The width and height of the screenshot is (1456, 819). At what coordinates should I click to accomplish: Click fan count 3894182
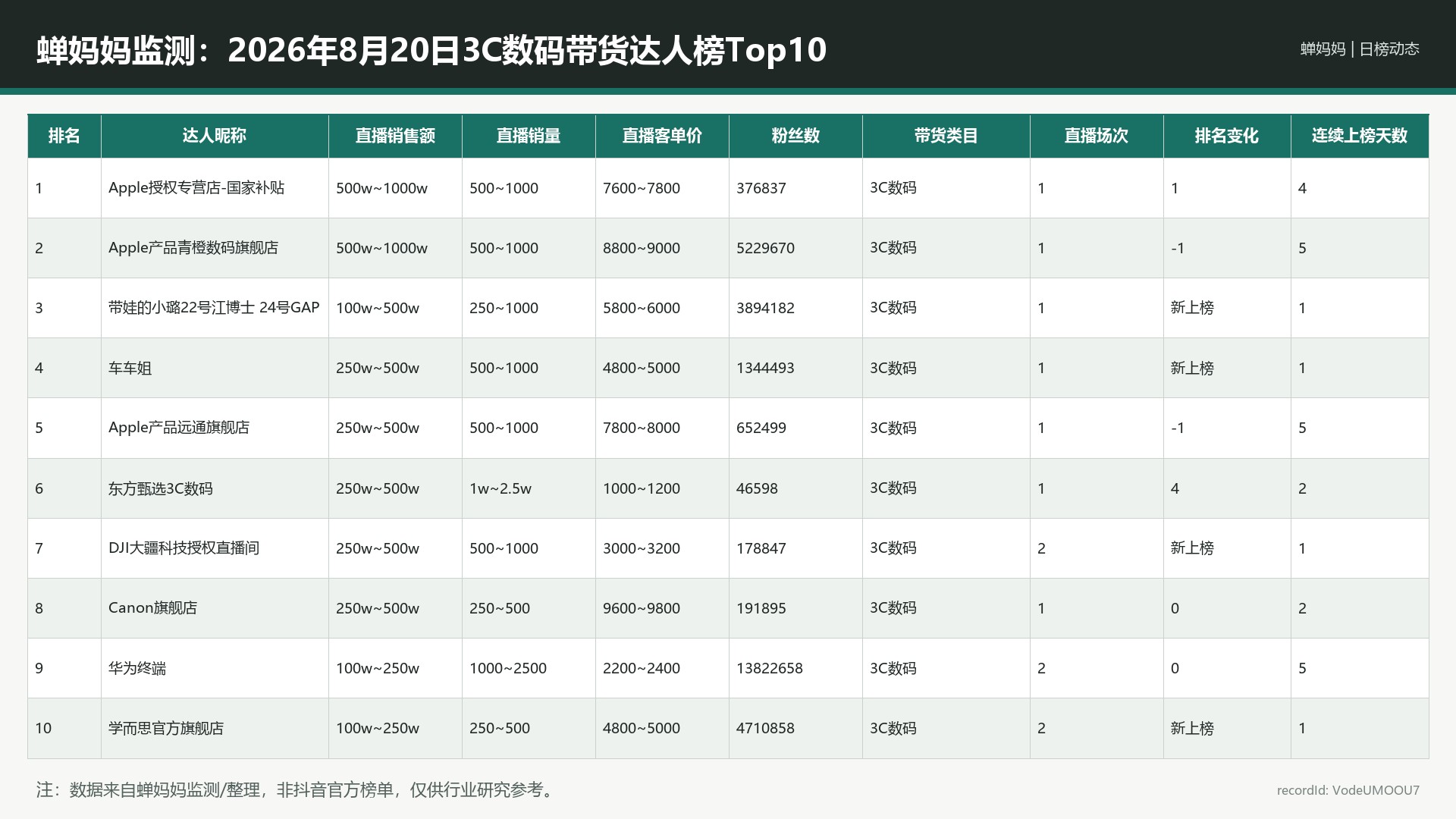(x=765, y=308)
